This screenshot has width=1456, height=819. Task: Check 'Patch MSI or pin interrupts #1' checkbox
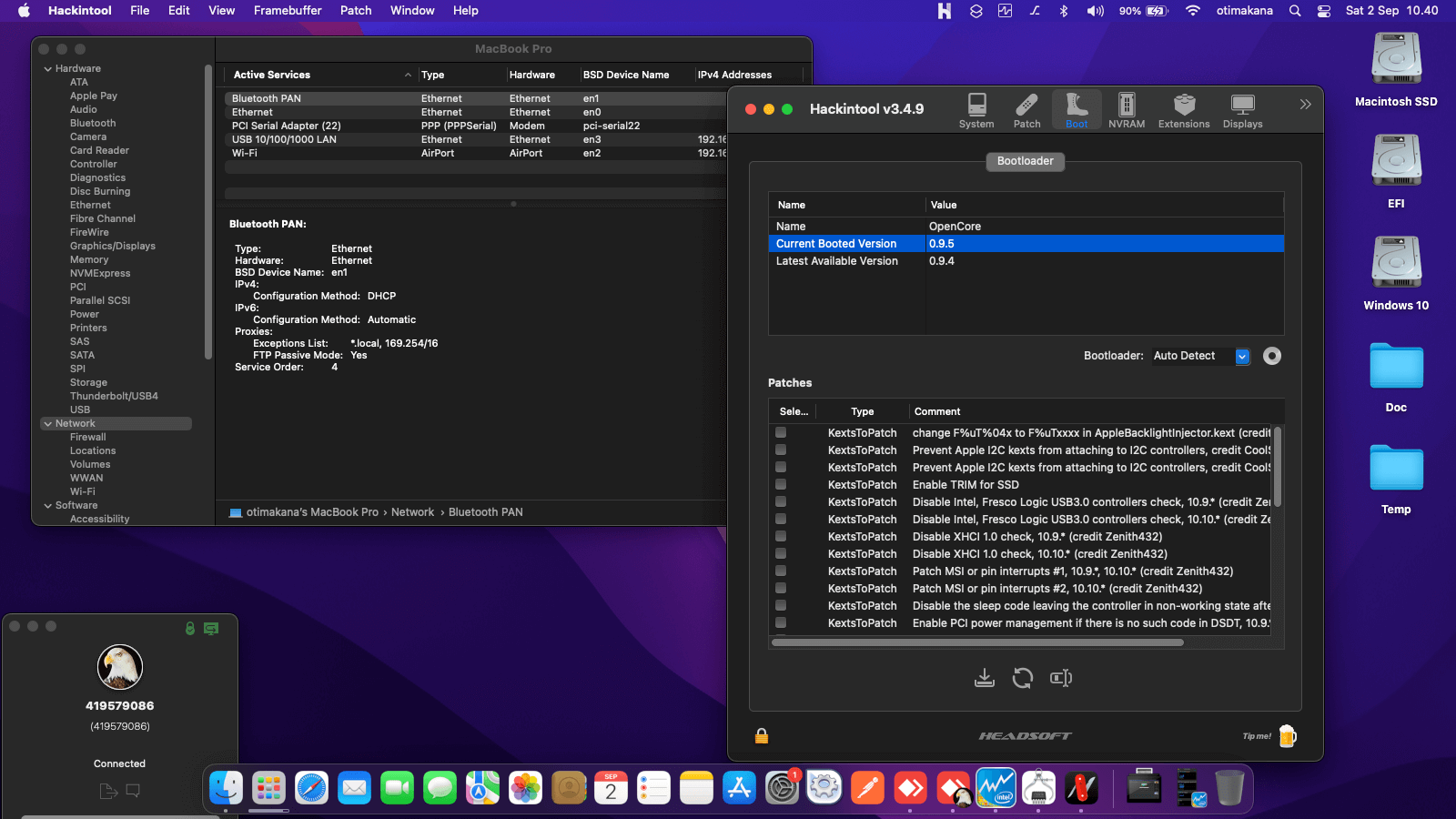(x=781, y=571)
